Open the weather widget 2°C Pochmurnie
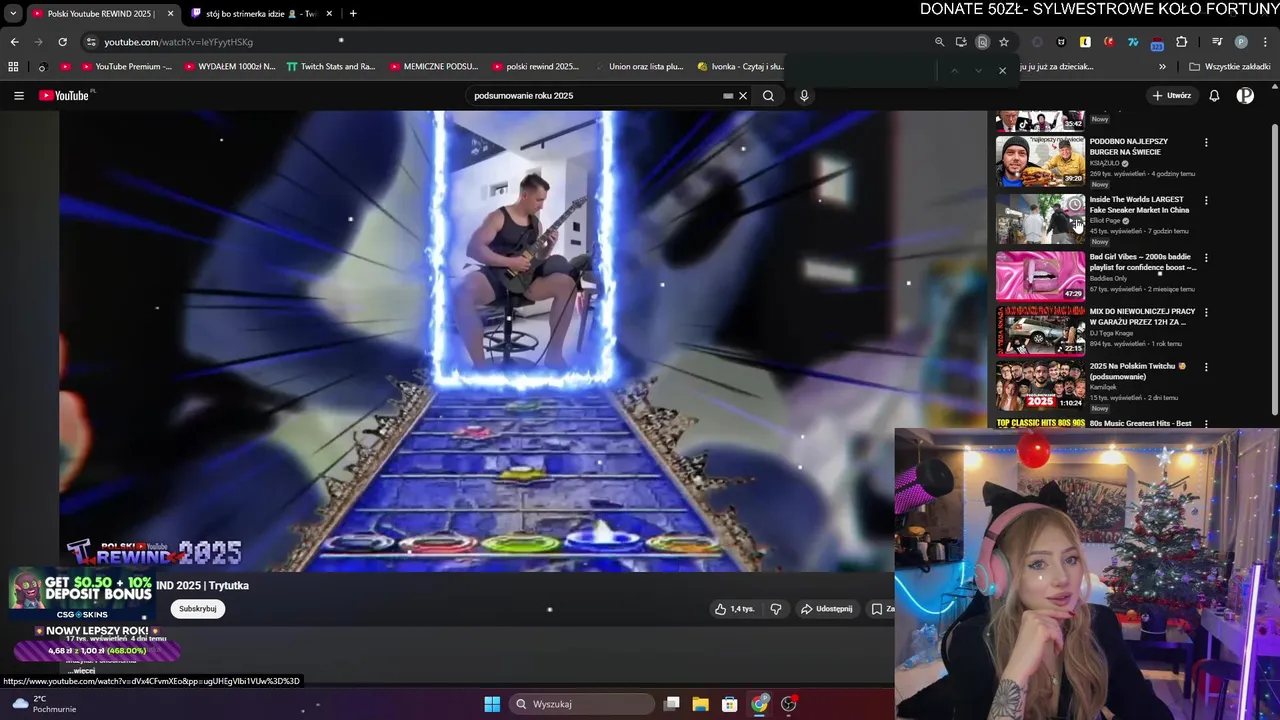 [43, 704]
